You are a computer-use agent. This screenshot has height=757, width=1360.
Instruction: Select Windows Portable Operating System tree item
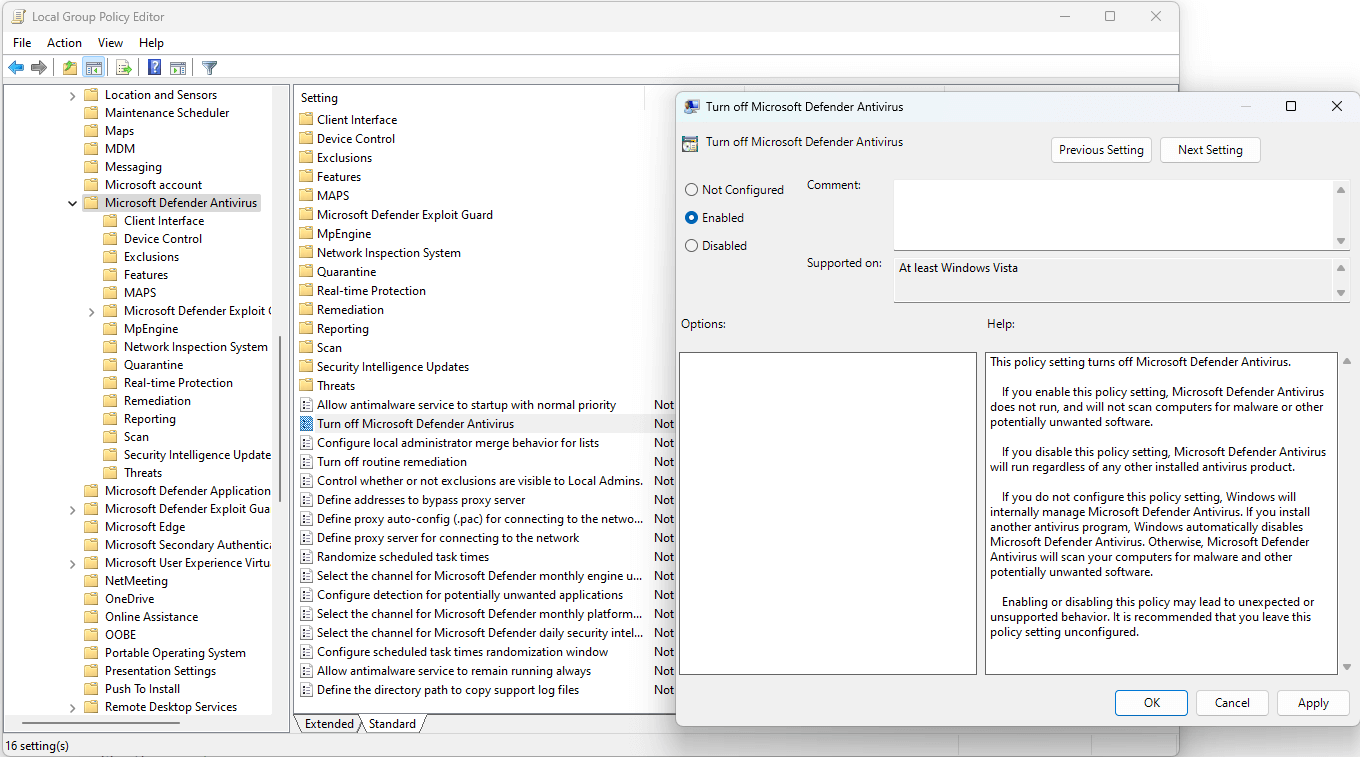175,653
